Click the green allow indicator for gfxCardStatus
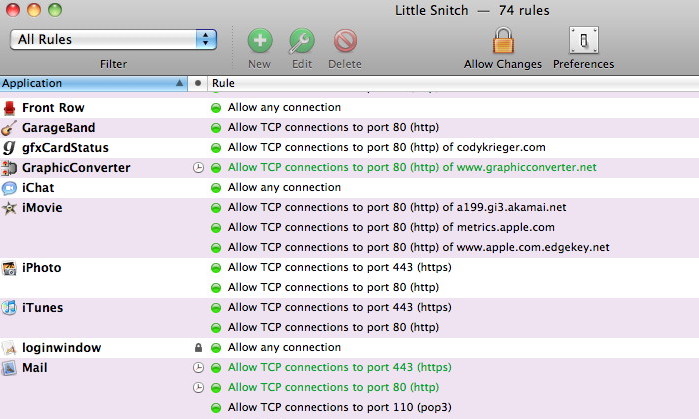This screenshot has width=699, height=419. click(216, 148)
